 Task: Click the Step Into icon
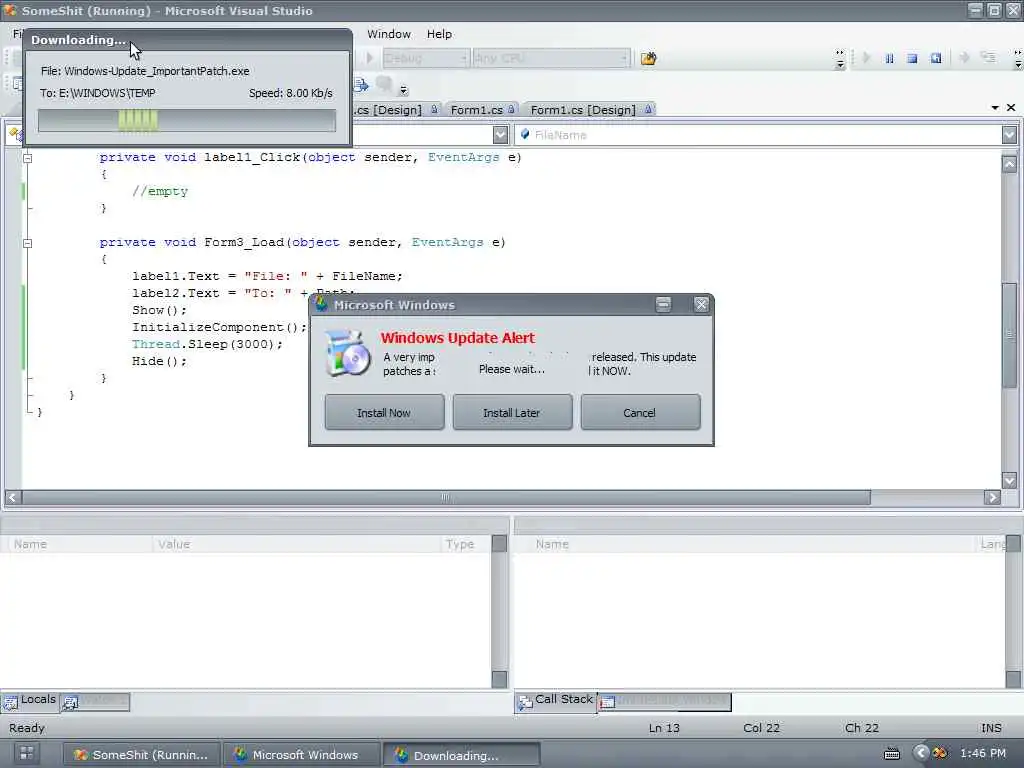click(x=989, y=58)
